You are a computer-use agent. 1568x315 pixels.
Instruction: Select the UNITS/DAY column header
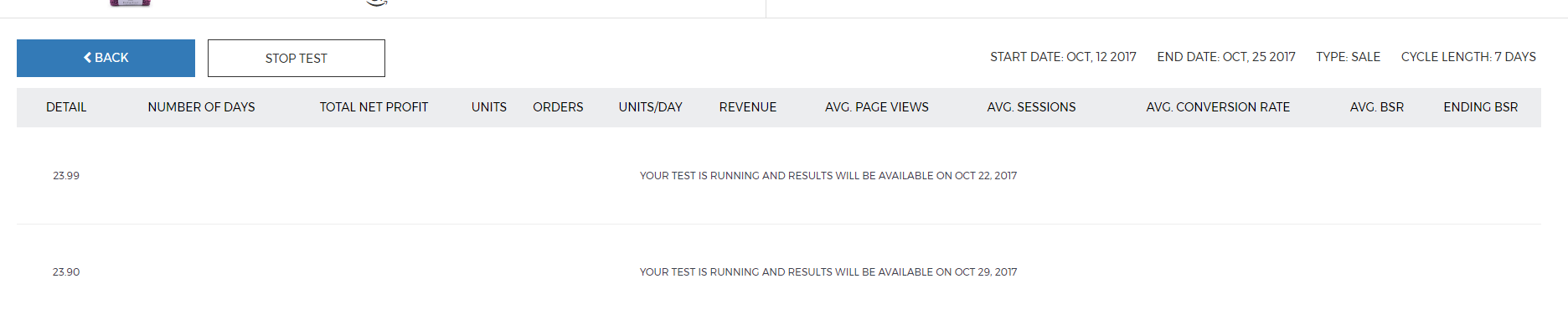point(651,107)
